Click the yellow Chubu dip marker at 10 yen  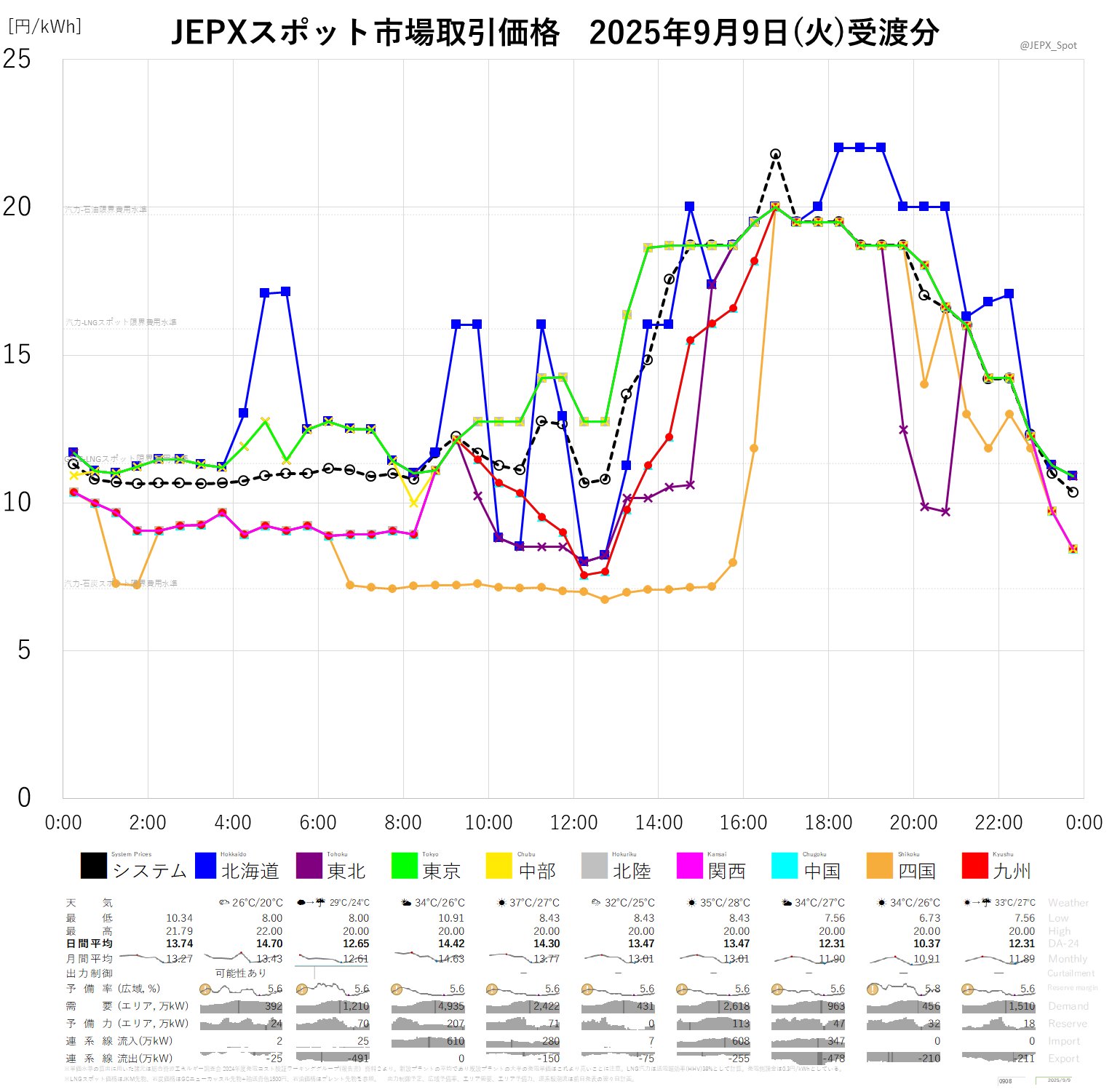point(413,503)
